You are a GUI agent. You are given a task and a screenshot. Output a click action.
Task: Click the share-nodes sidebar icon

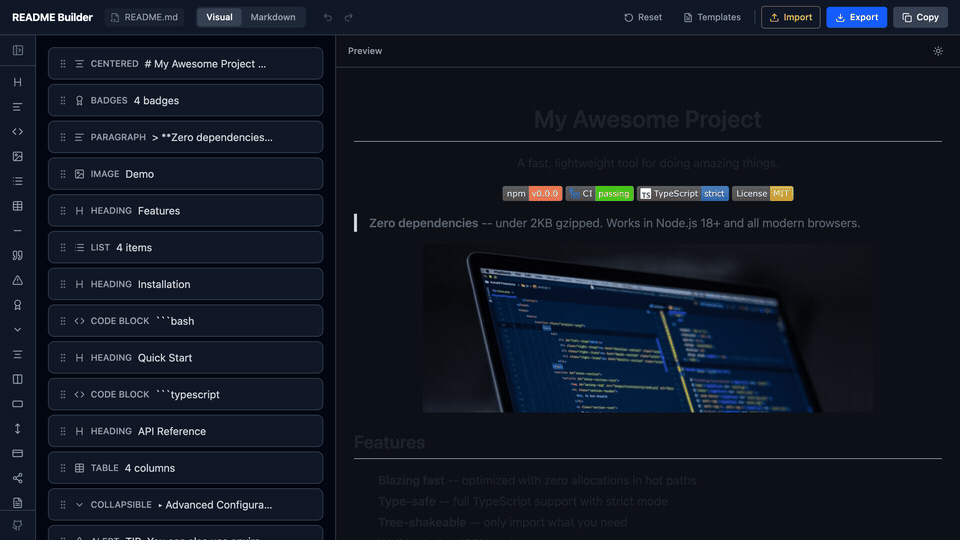coord(18,478)
